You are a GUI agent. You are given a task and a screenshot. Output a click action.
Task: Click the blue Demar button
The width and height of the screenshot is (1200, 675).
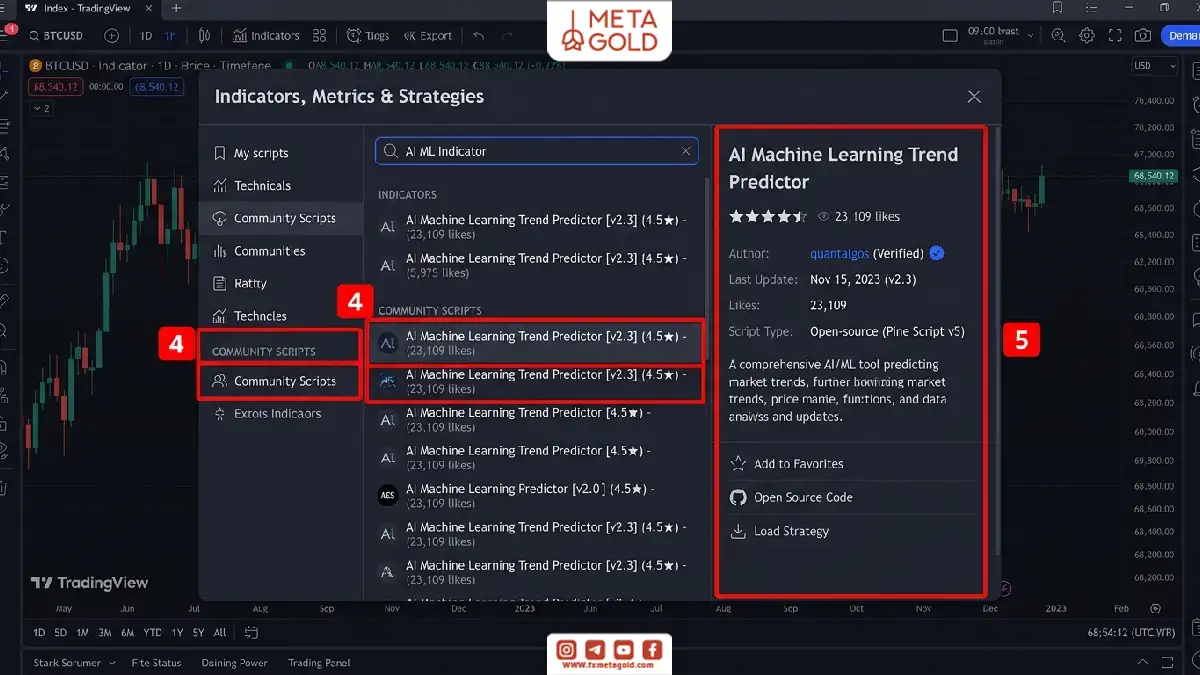tap(1181, 36)
